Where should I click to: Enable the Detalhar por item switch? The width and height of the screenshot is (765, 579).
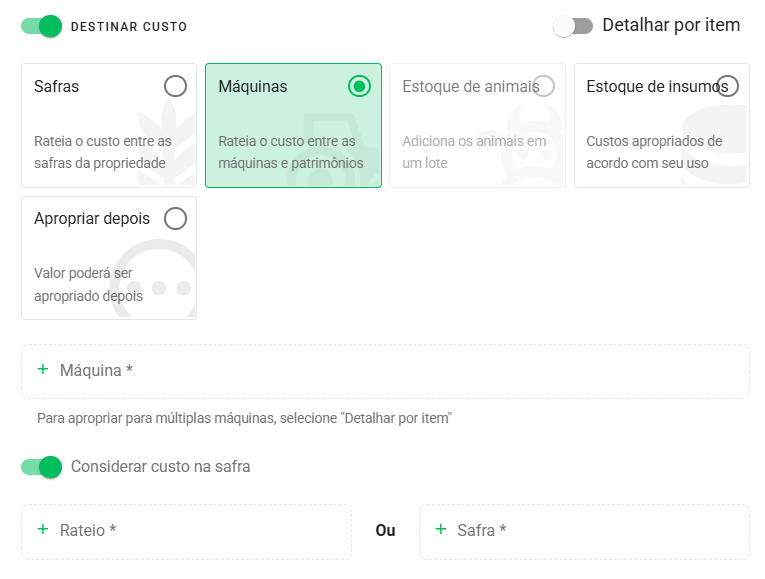click(573, 26)
